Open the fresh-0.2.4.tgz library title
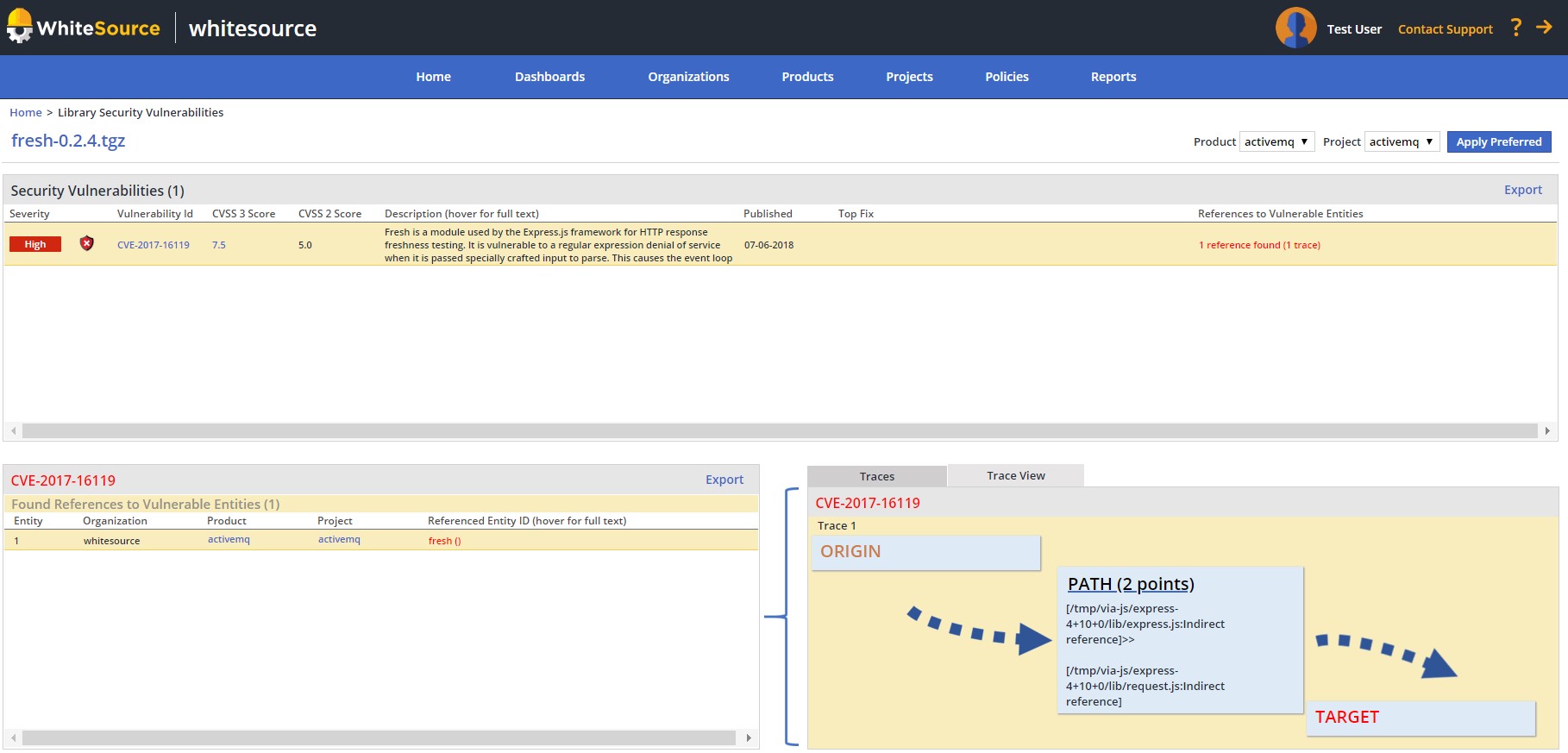The image size is (1568, 753). [x=68, y=141]
